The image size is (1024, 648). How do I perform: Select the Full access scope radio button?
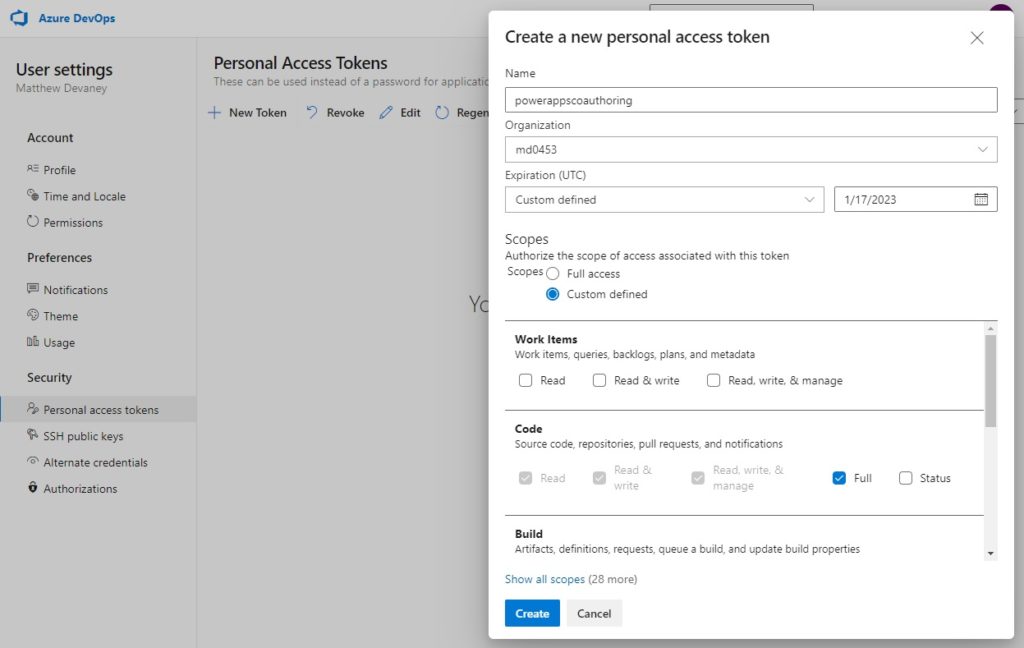pos(552,274)
